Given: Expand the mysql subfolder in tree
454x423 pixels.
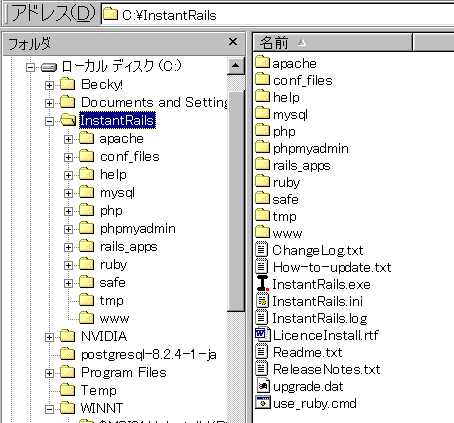Looking at the screenshot, I should (68, 193).
